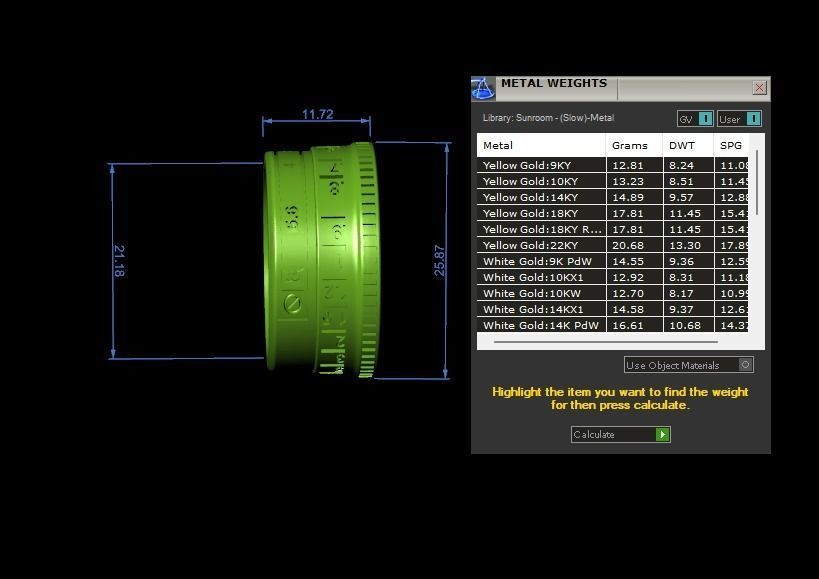Click the 12.92 grams cell
819x579 pixels.
tap(634, 277)
